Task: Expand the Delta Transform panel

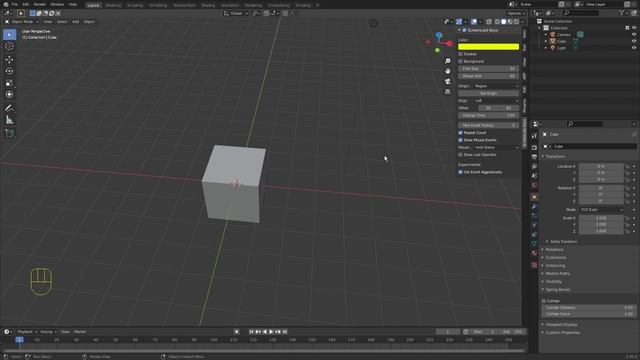Action: [563, 242]
